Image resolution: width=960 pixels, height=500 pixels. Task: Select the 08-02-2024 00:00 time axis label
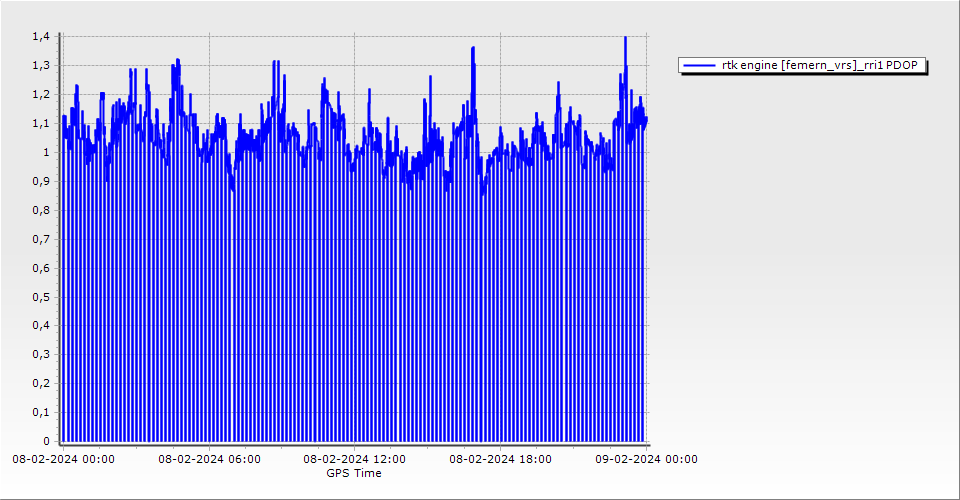[63, 460]
